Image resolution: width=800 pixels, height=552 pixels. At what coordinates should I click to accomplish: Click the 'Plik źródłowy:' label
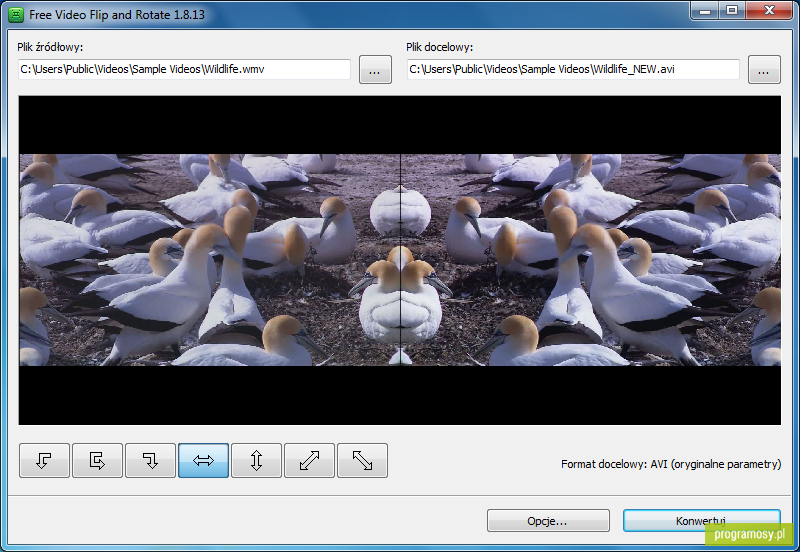coord(50,47)
